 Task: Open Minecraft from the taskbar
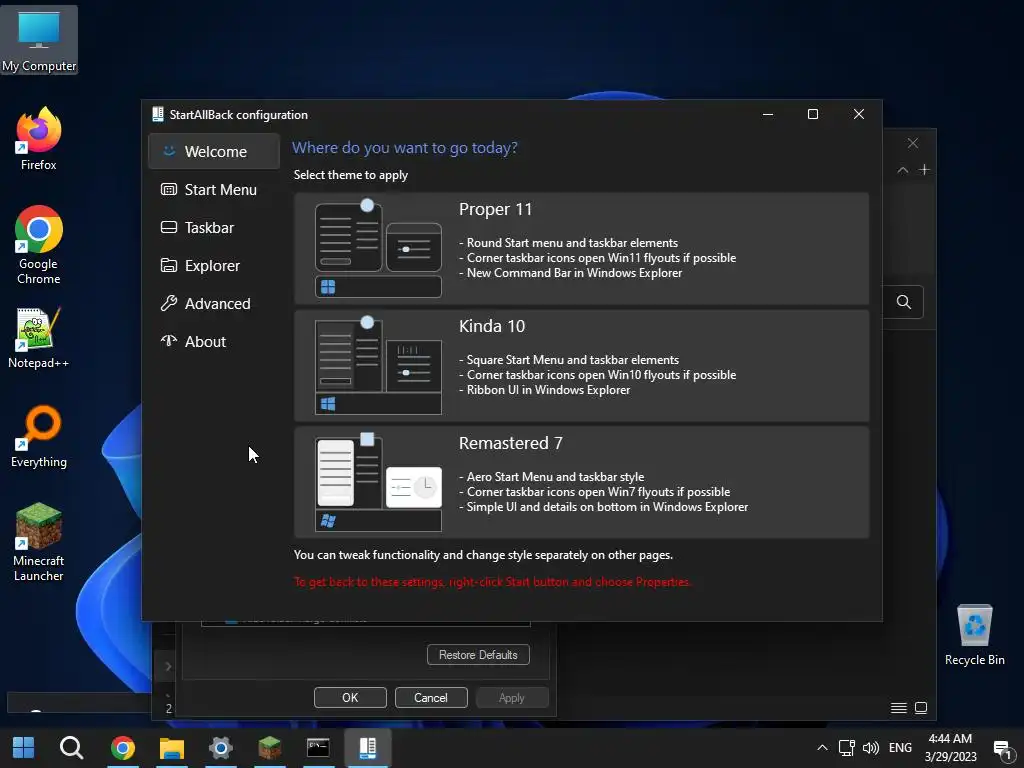tap(270, 748)
